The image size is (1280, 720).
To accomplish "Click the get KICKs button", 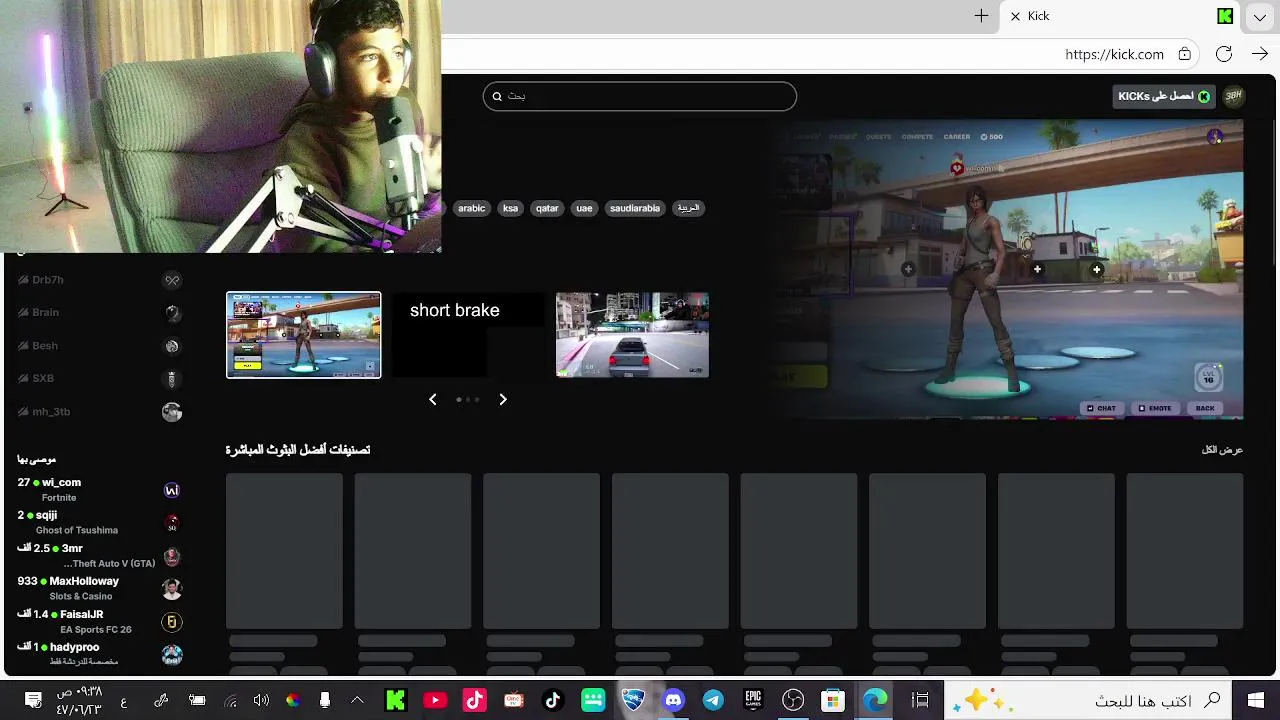I will (1164, 96).
